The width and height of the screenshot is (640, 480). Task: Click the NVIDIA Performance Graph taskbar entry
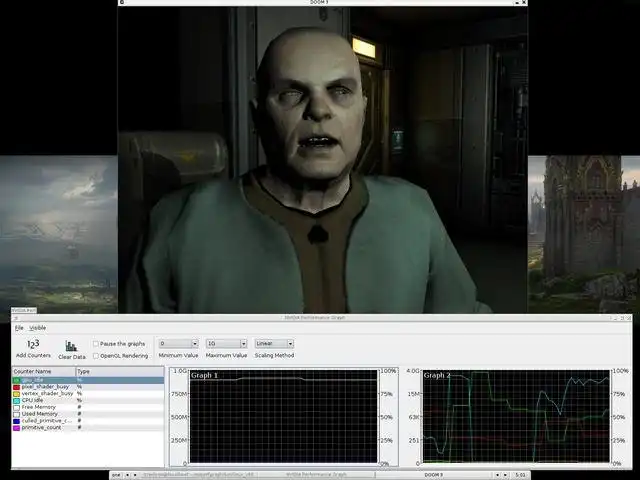(x=316, y=475)
